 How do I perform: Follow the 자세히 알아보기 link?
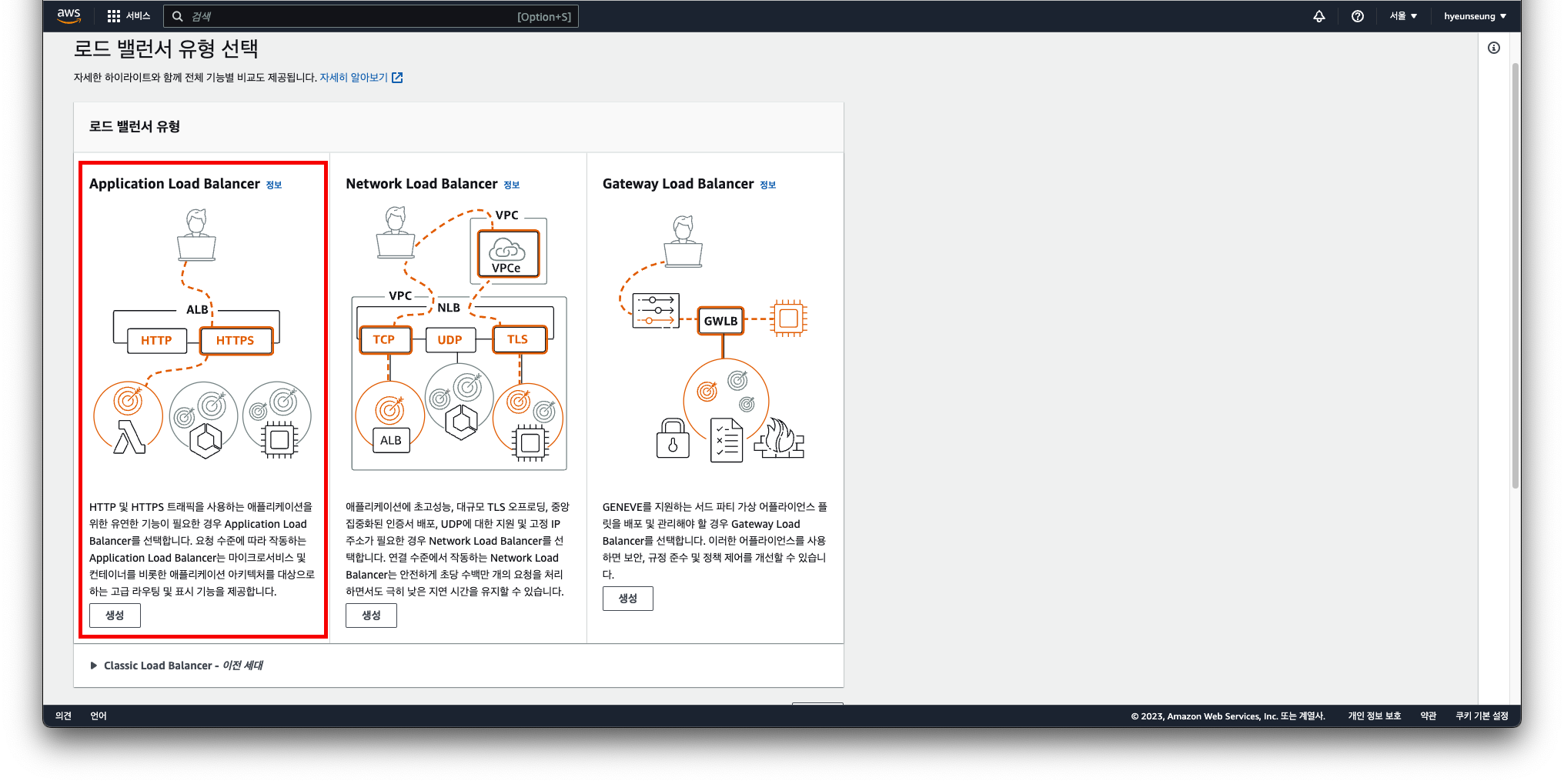coord(354,78)
